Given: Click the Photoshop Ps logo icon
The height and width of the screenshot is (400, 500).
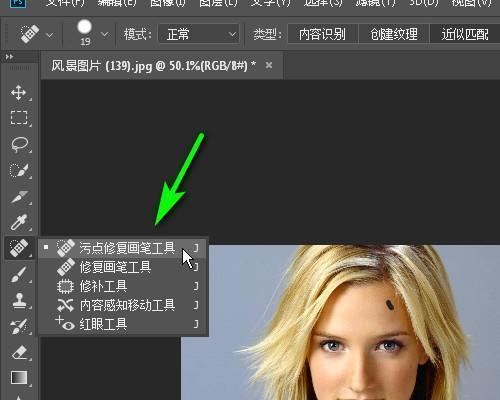Looking at the screenshot, I should coord(18,3).
